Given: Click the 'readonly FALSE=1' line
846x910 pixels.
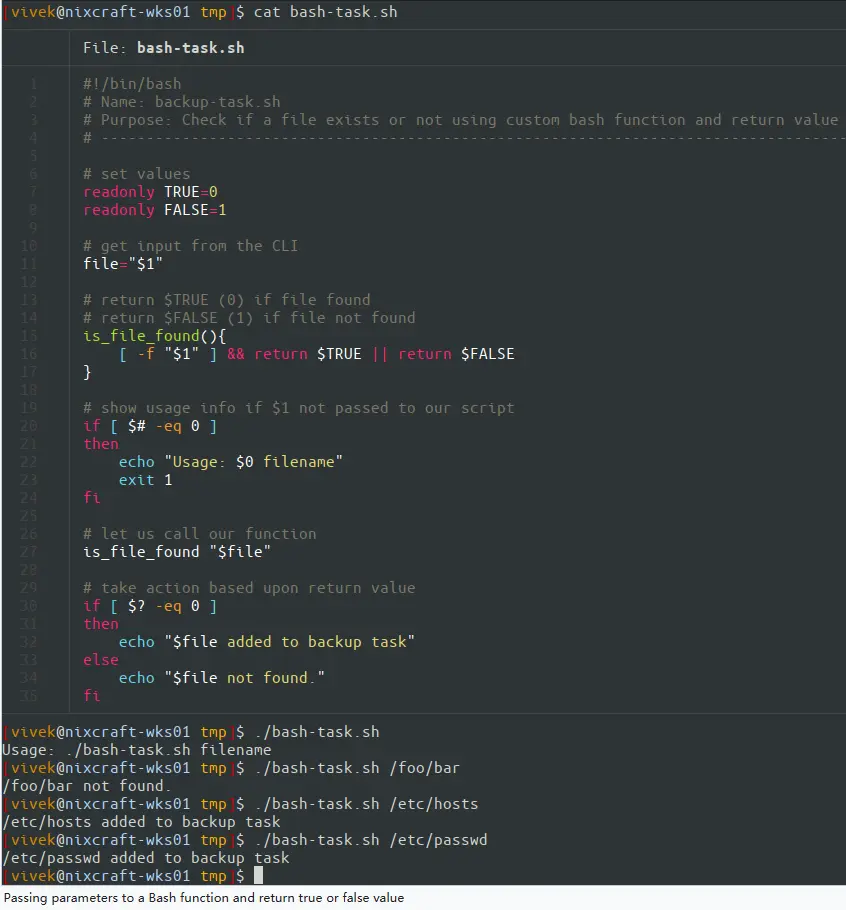Looking at the screenshot, I should [x=155, y=210].
